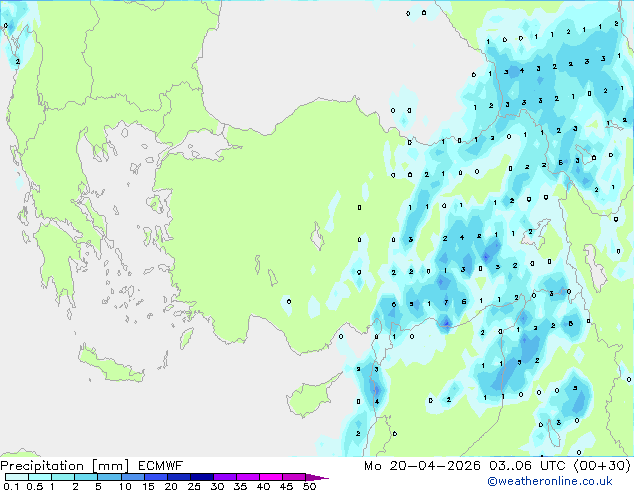Click the 'ECMWF' model label
This screenshot has height=490, width=634.
(161, 466)
